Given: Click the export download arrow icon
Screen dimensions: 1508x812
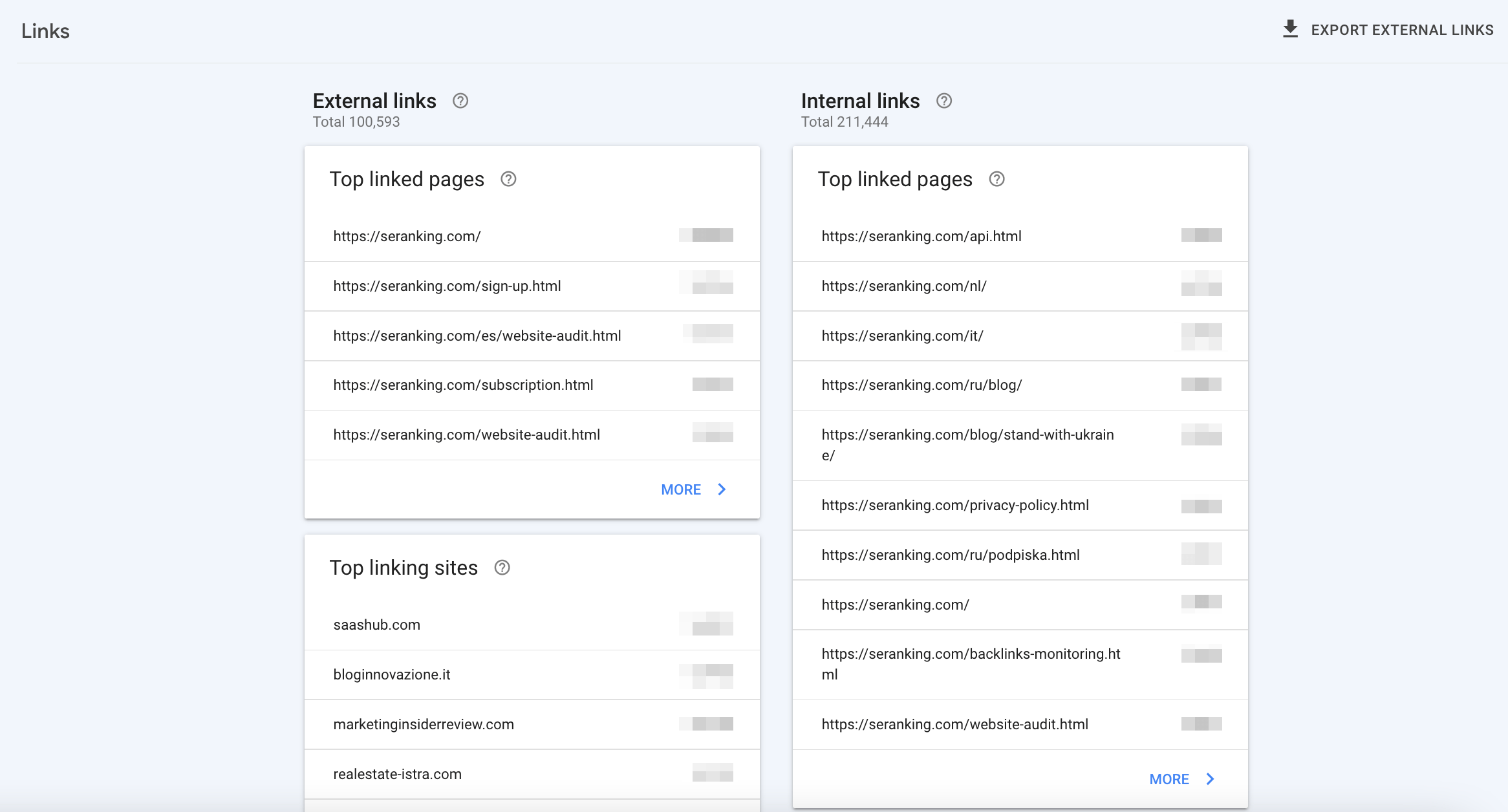Looking at the screenshot, I should pyautogui.click(x=1290, y=29).
